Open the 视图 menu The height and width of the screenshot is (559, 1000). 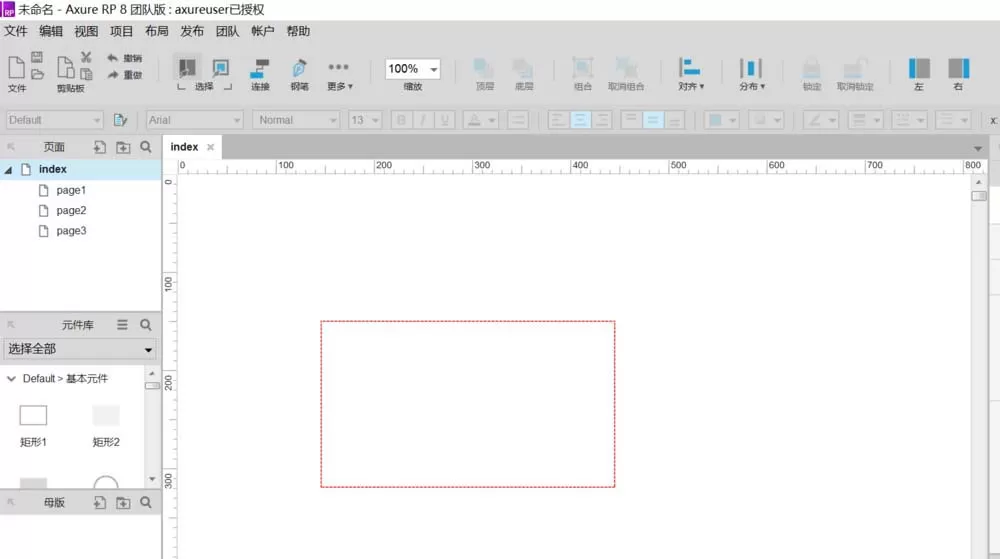coord(86,31)
